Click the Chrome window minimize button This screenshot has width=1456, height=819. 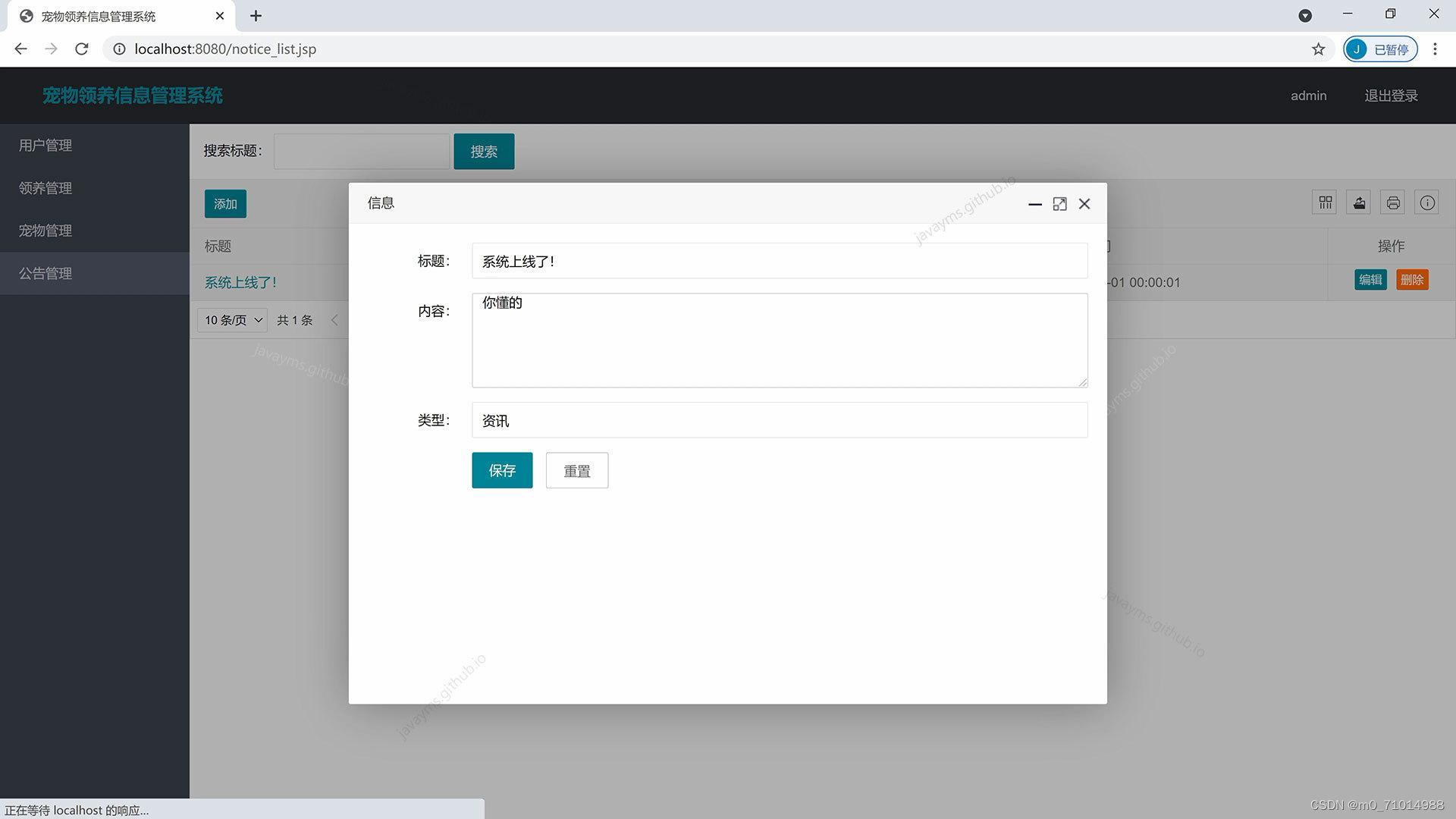[x=1348, y=14]
